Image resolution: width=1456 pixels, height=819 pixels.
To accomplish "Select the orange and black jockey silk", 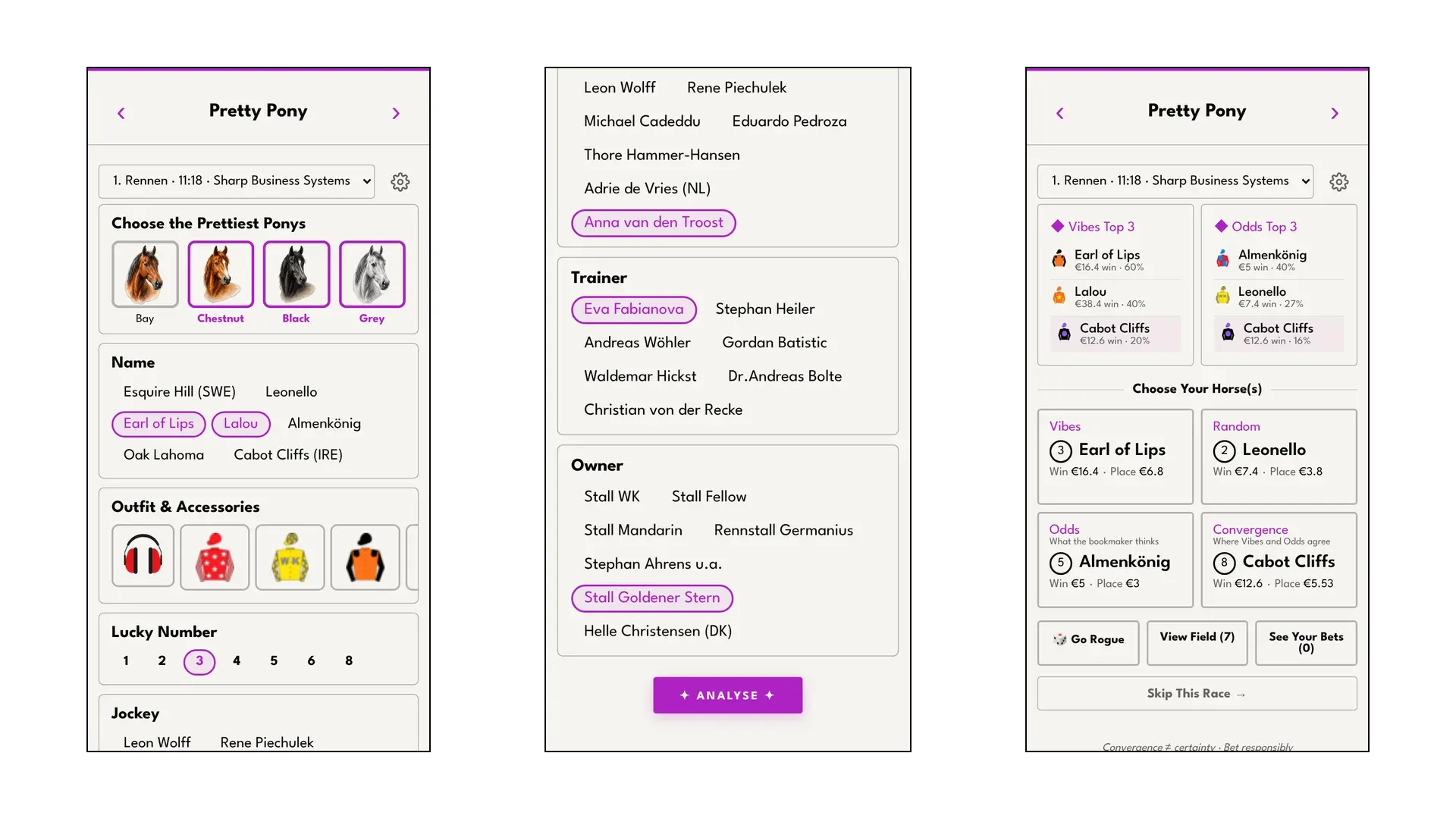I will click(x=365, y=557).
